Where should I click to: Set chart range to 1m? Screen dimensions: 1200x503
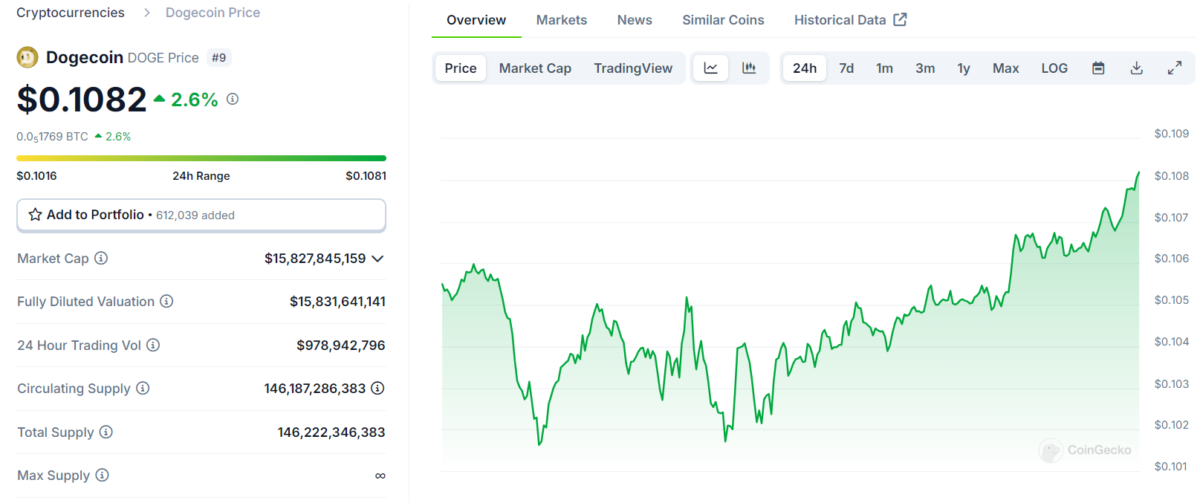884,68
